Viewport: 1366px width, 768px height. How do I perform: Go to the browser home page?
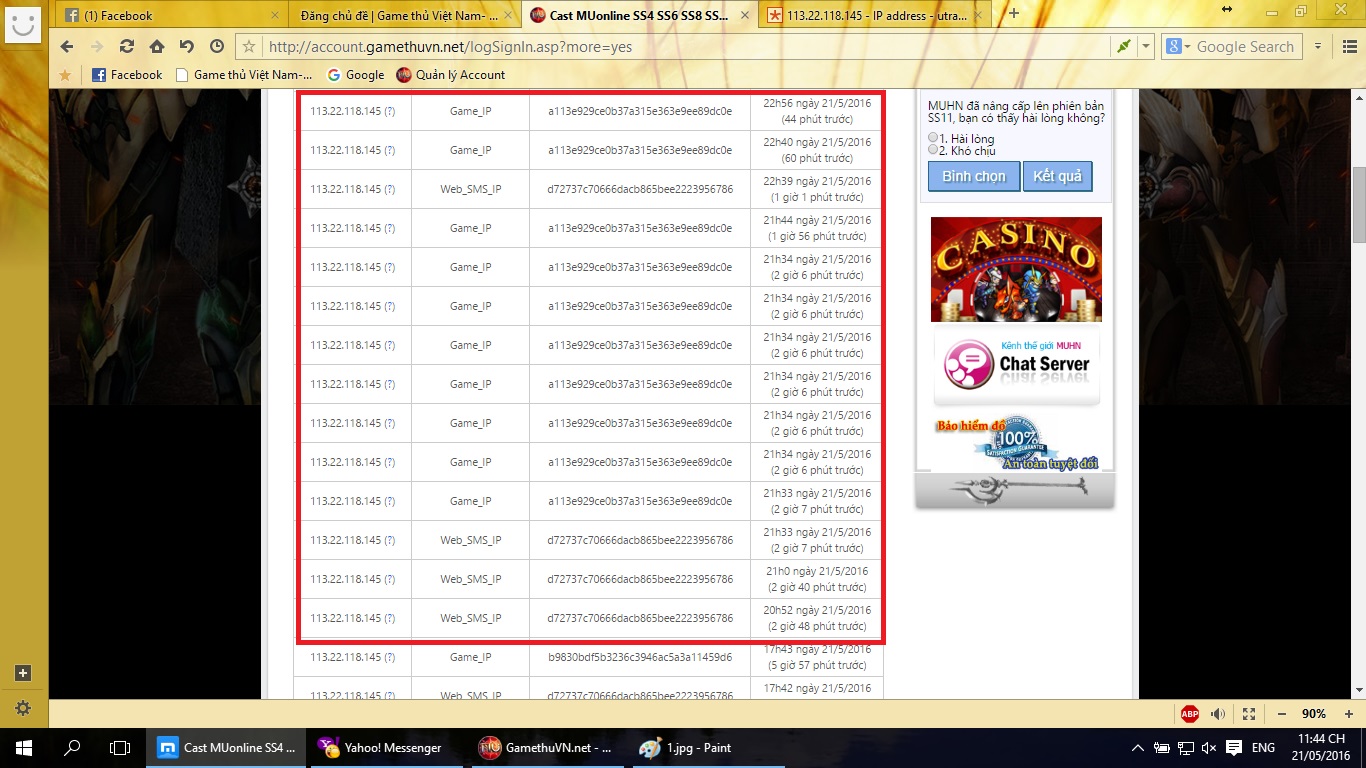coord(157,47)
